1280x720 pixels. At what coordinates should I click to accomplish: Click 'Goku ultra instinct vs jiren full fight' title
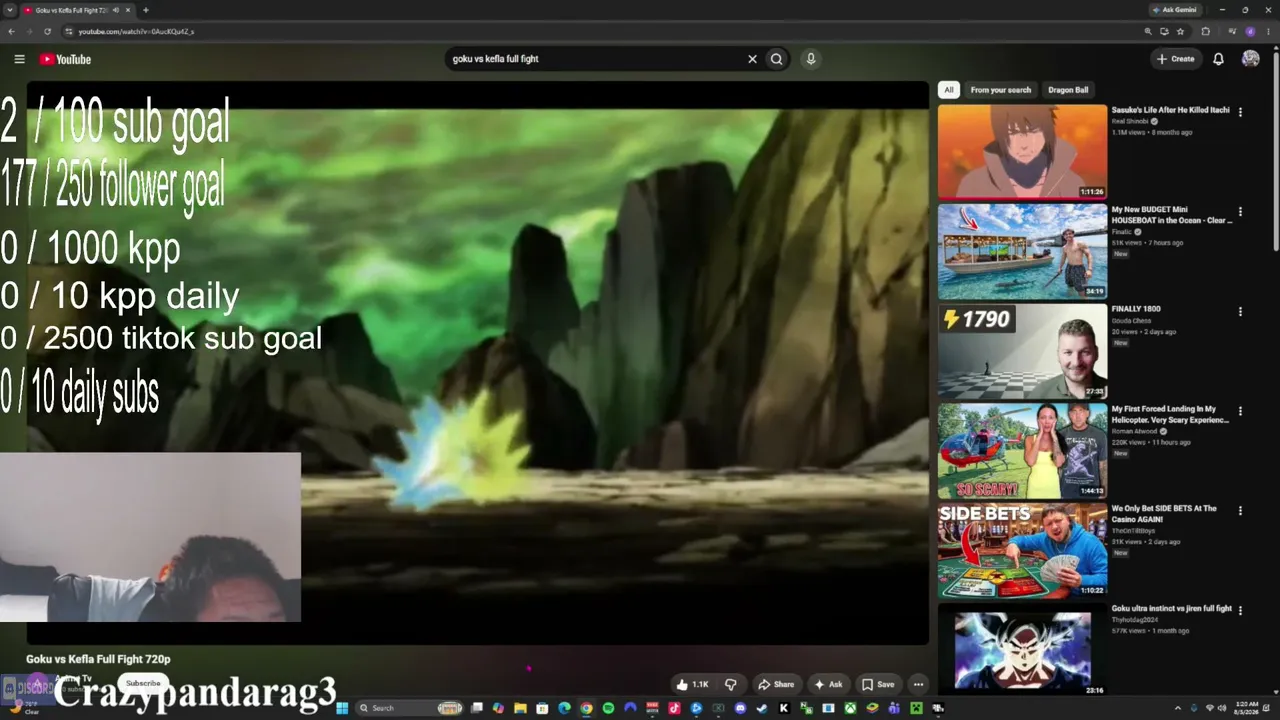1171,608
